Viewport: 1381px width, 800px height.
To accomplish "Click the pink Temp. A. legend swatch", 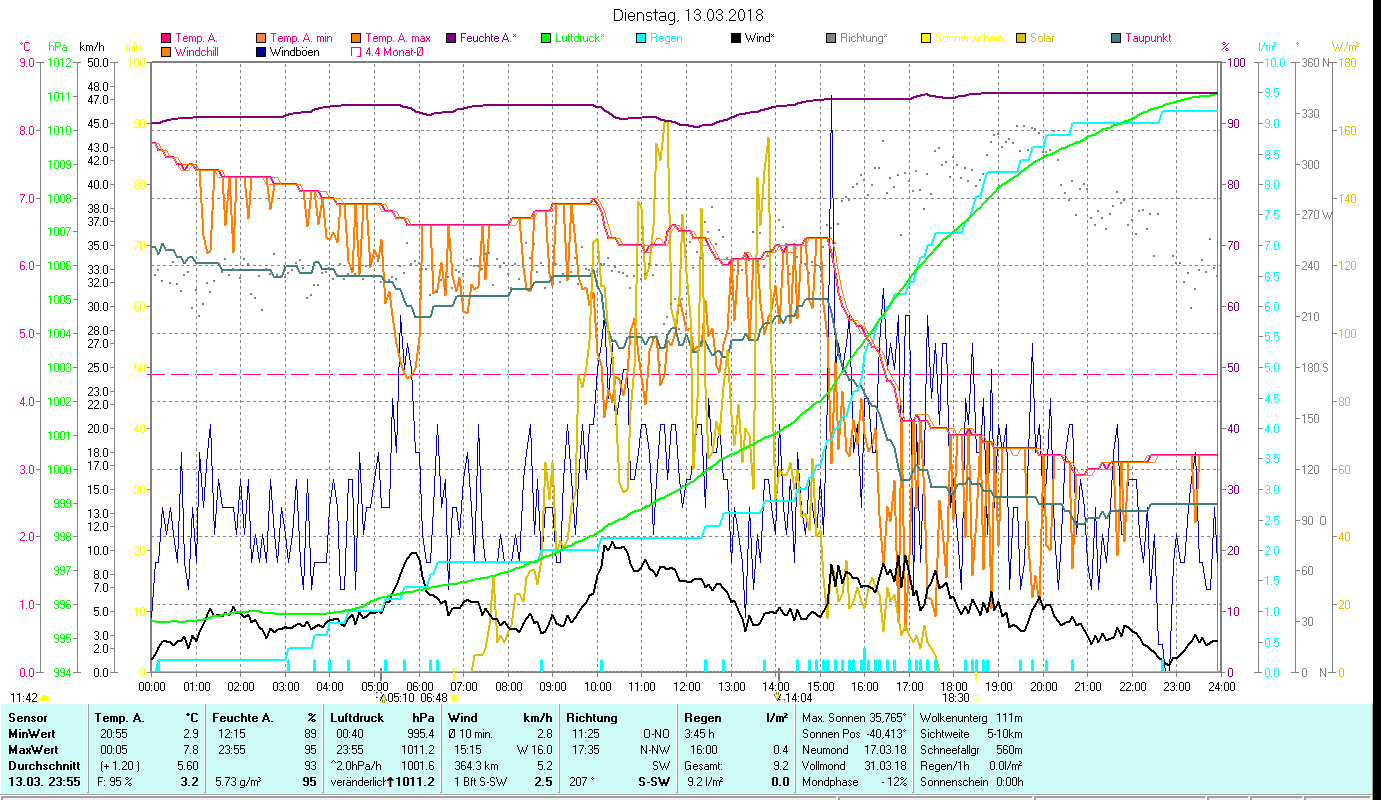I will pyautogui.click(x=167, y=39).
